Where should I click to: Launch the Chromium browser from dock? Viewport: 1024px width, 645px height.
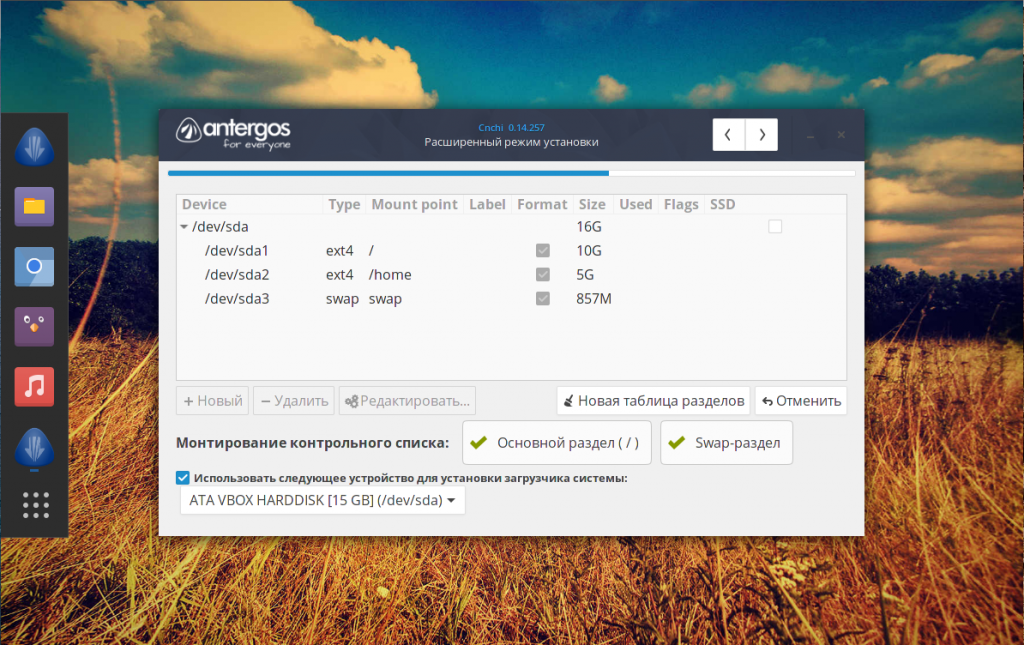[x=34, y=267]
